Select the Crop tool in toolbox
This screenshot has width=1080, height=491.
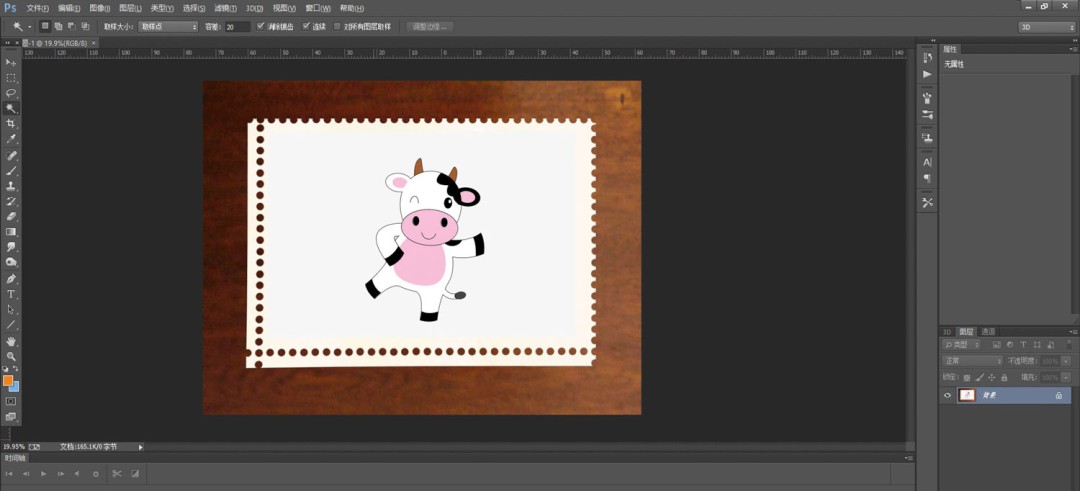pos(11,123)
